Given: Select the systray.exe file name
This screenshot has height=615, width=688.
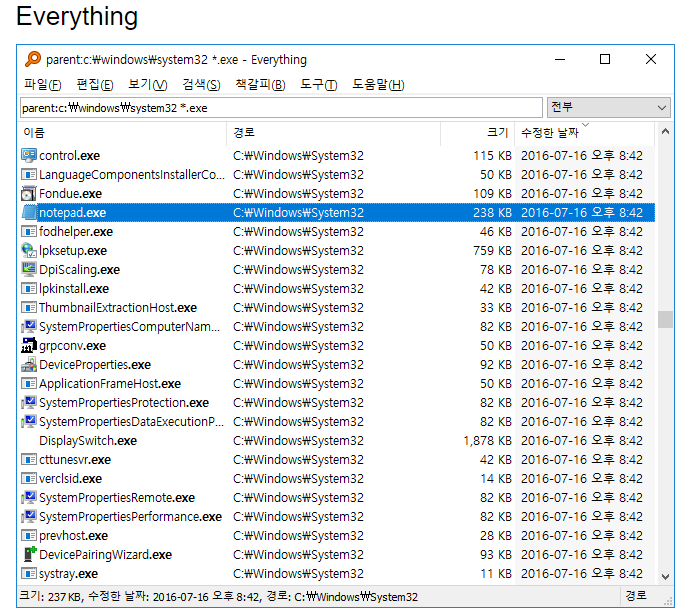Looking at the screenshot, I should (x=68, y=574).
